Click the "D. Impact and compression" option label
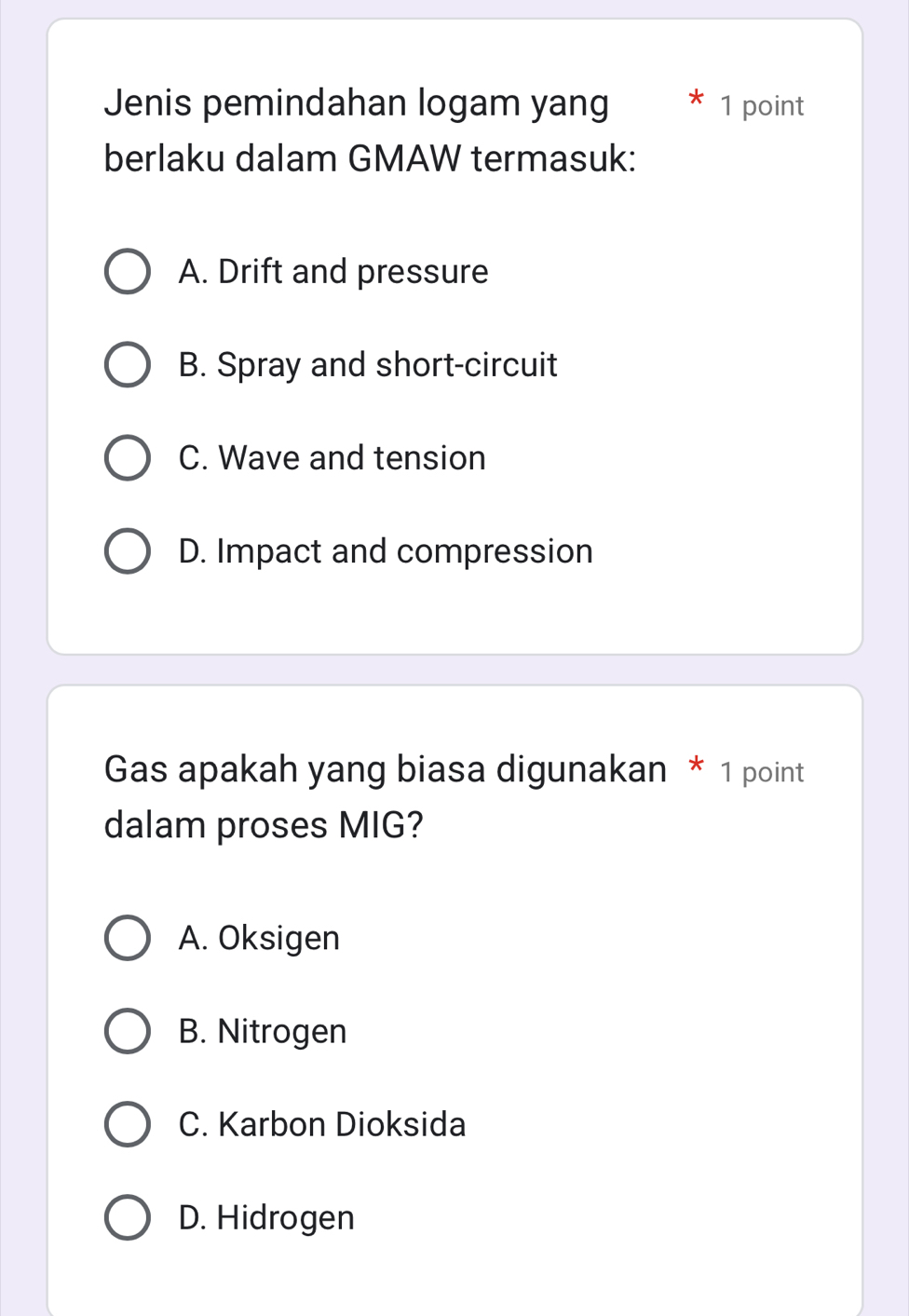 [385, 551]
